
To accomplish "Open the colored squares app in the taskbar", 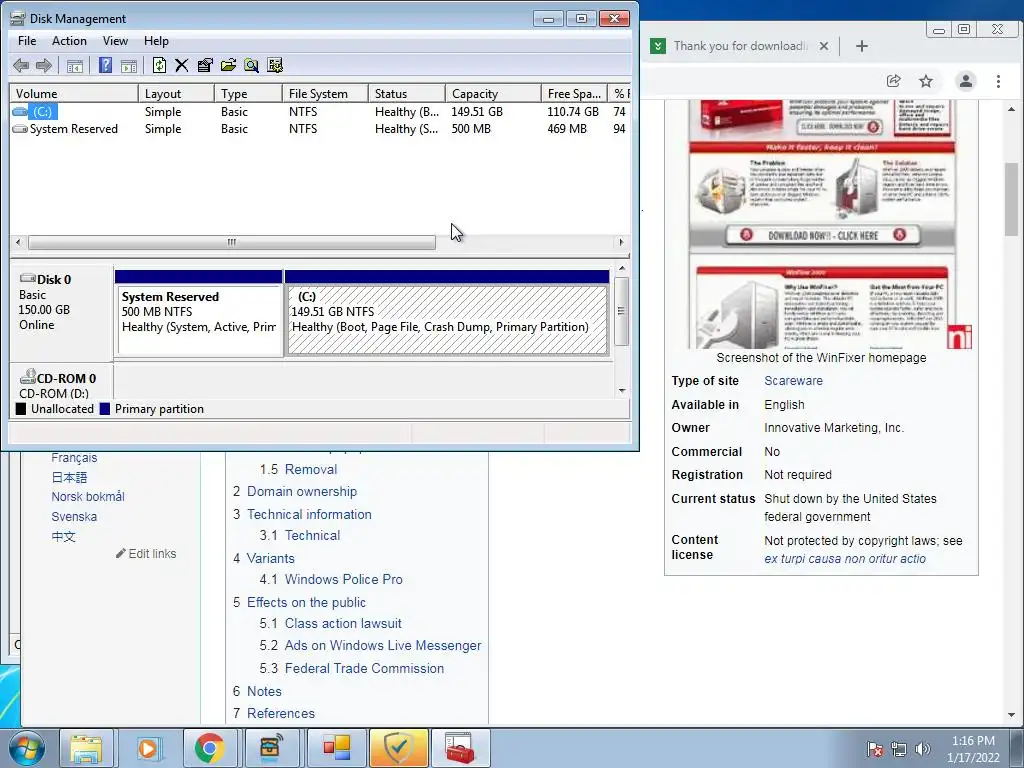I will 337,748.
